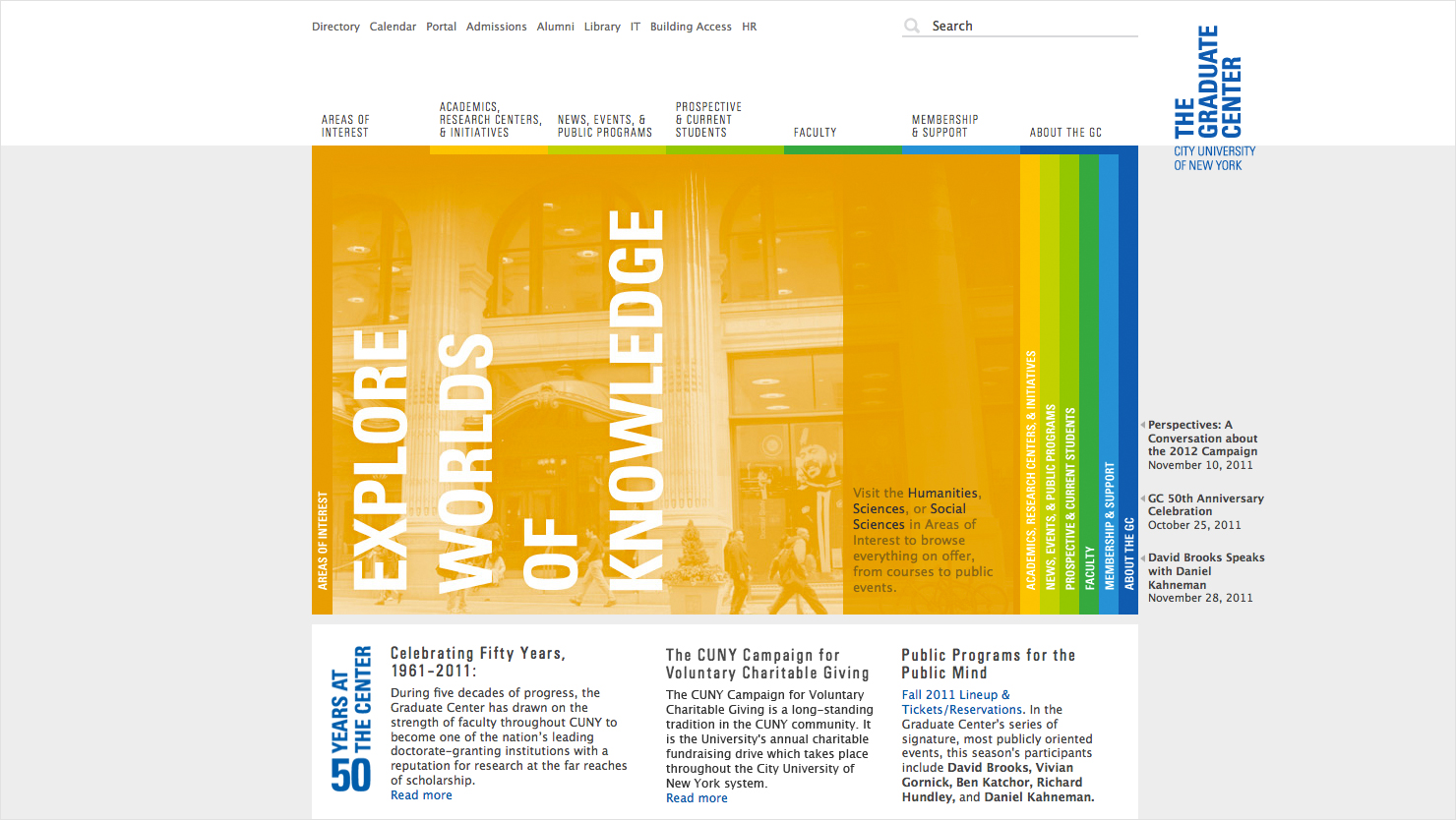Expand the green Faculty vertical tab
Screen dimensions: 1456x820
coord(1089,566)
